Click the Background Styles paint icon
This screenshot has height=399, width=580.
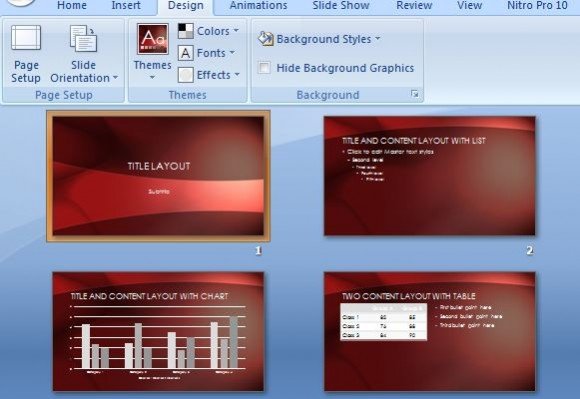(266, 39)
